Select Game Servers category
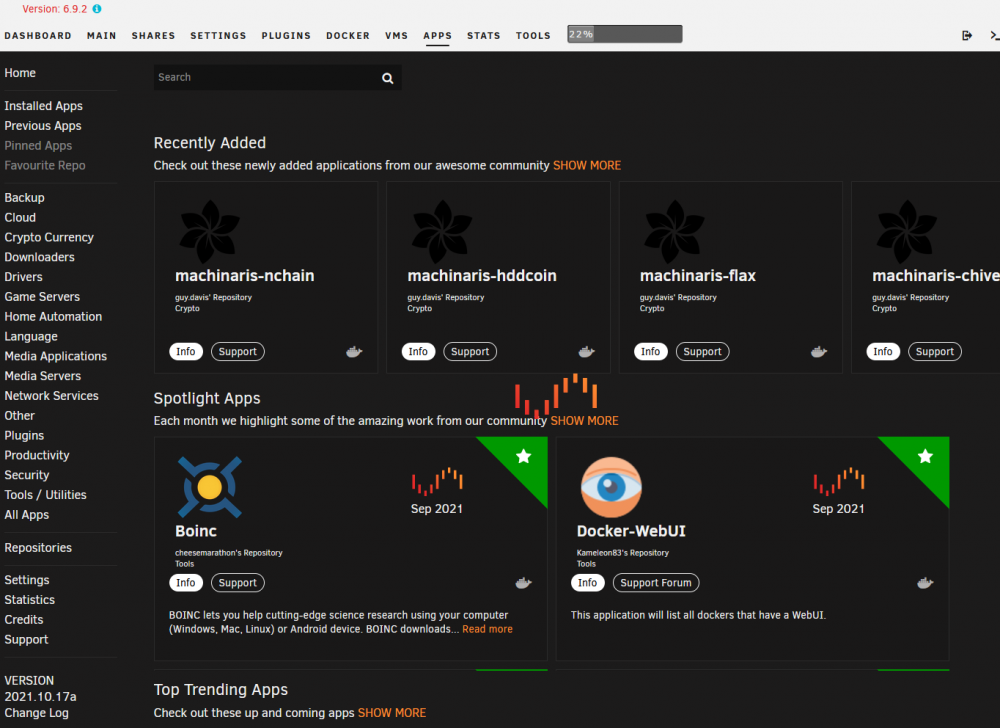 point(42,297)
